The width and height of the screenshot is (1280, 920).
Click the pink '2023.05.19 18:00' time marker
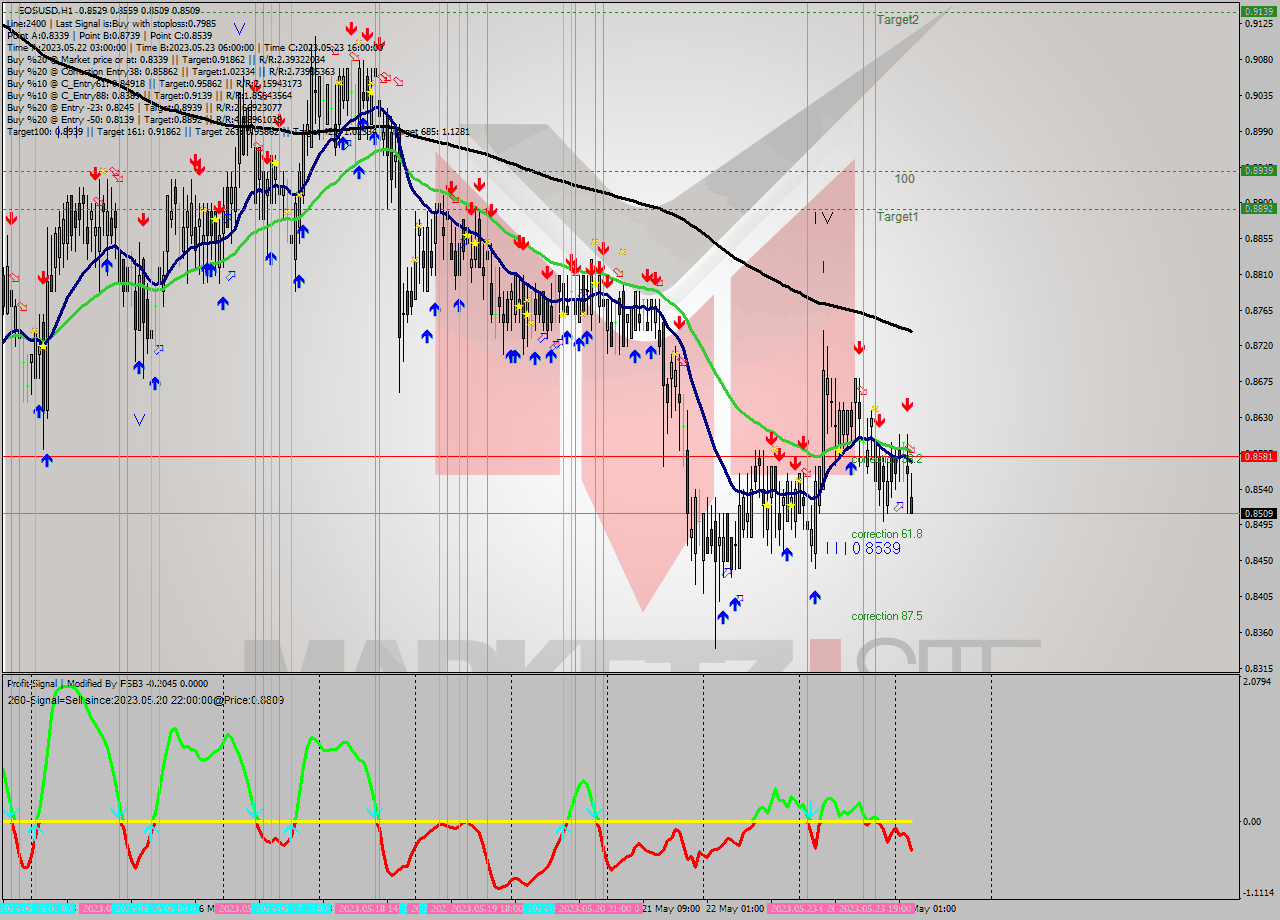(x=486, y=908)
